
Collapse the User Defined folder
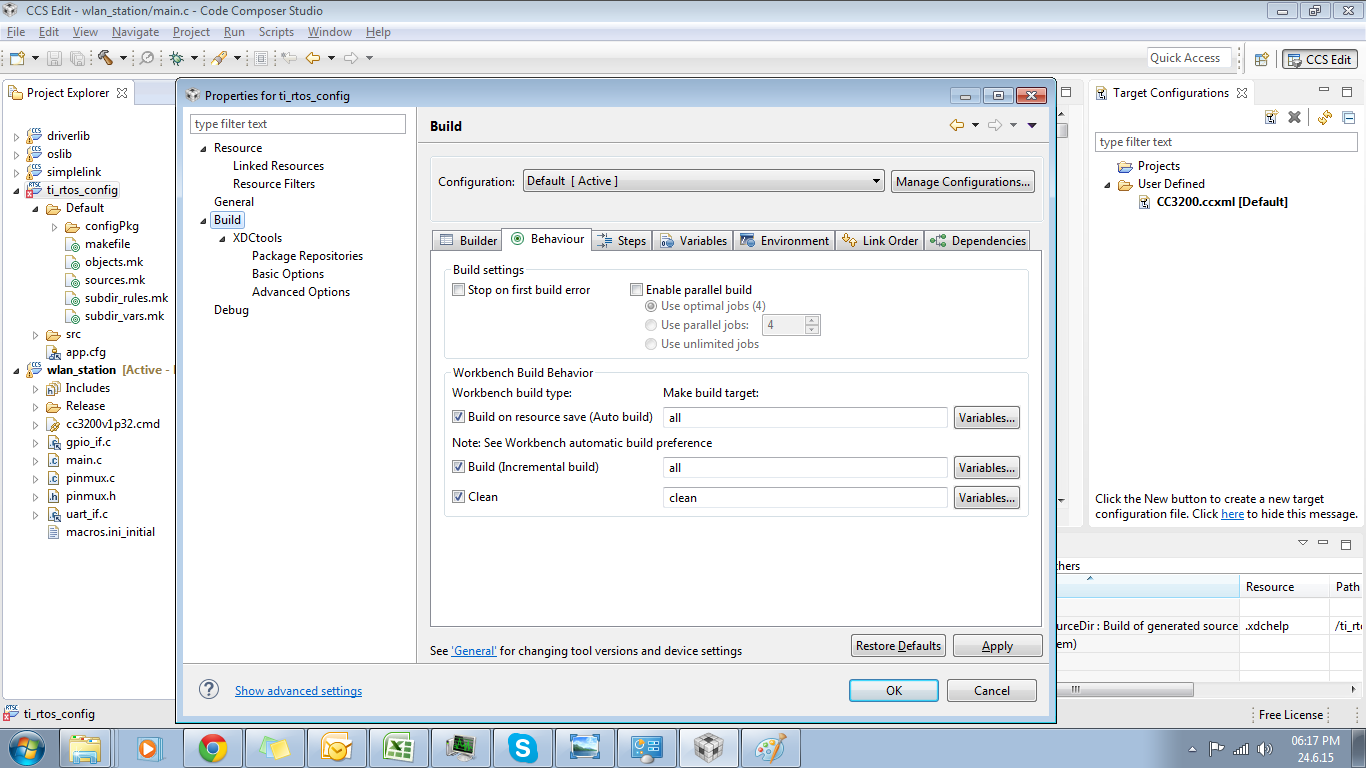(x=1108, y=184)
